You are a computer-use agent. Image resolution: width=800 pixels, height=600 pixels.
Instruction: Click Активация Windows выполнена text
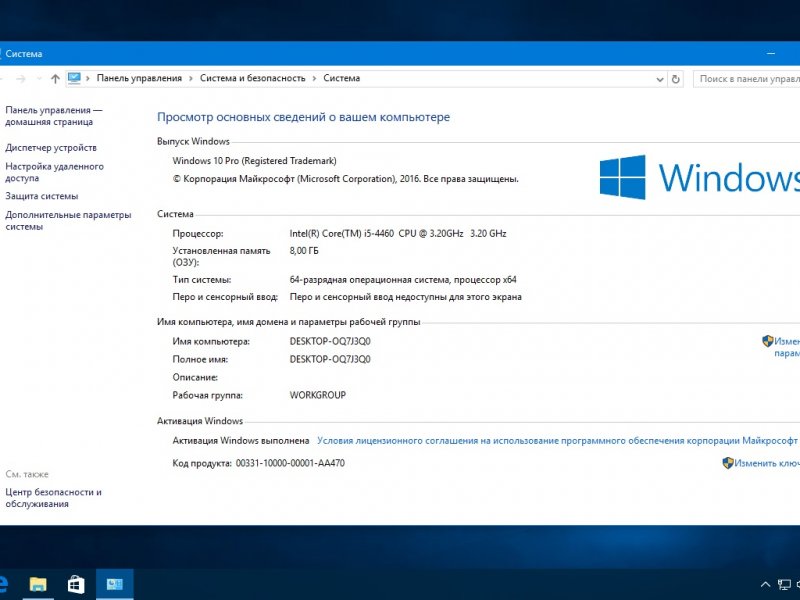coord(241,440)
